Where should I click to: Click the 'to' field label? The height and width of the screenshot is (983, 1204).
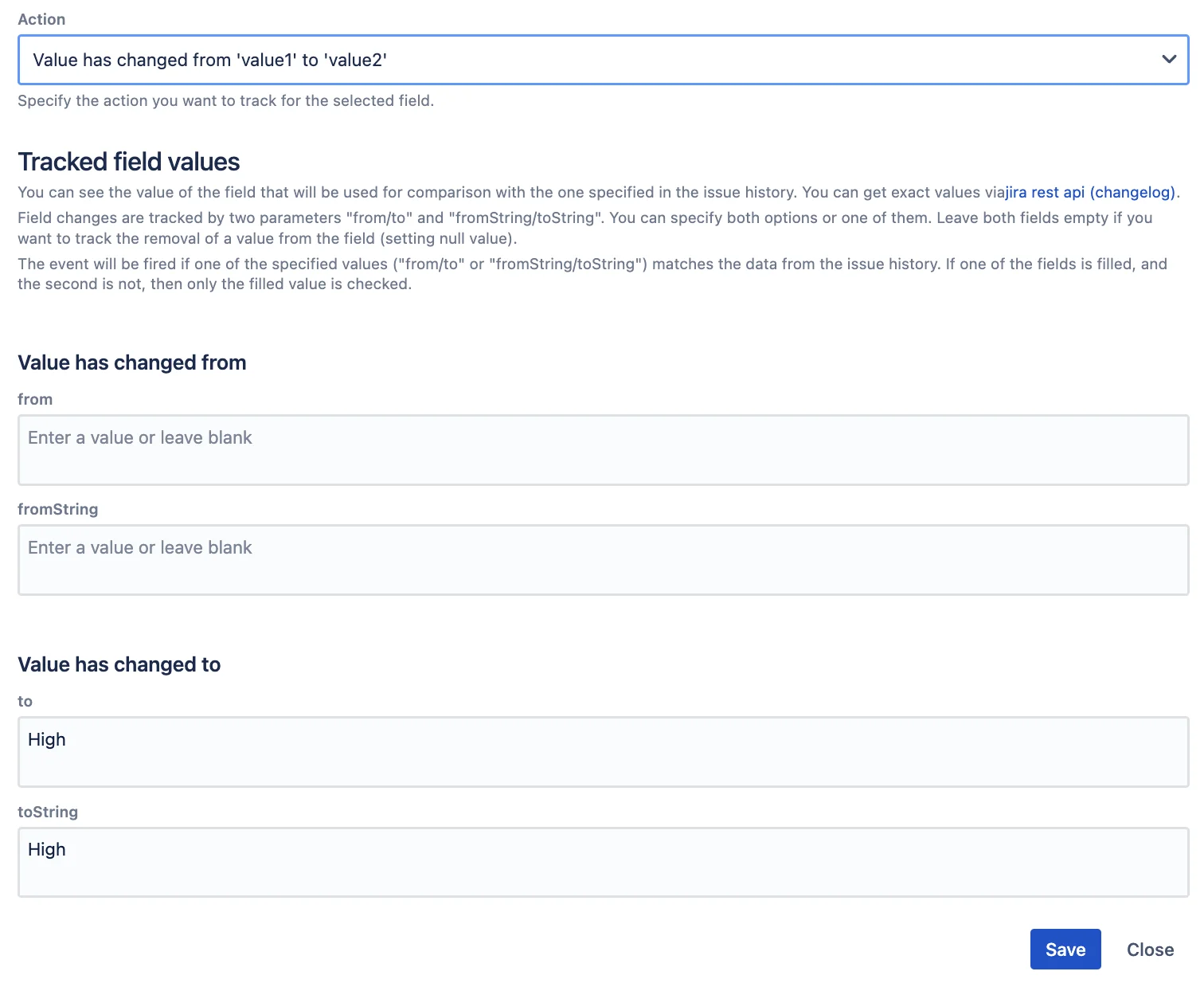25,701
